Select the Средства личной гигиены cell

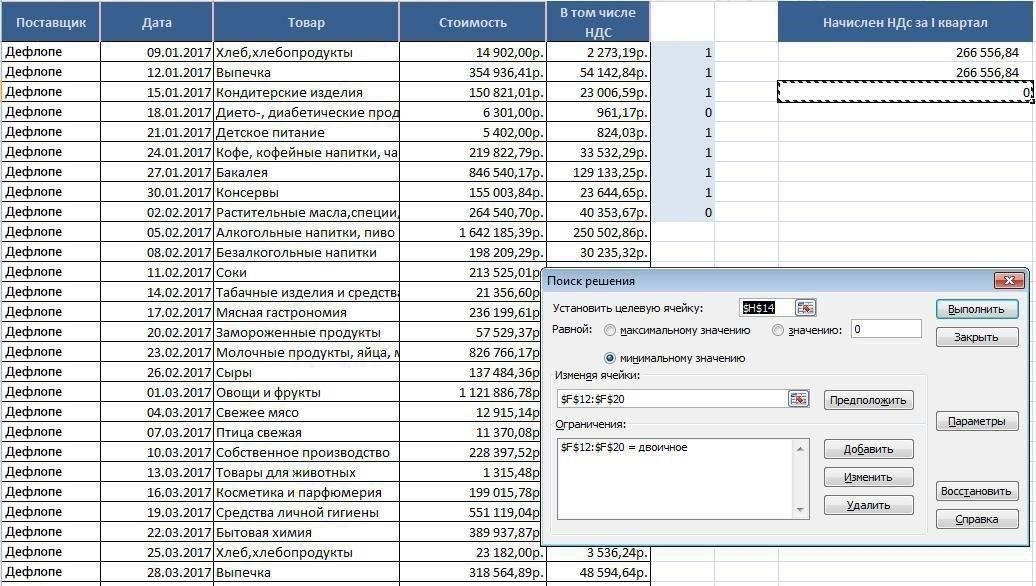click(x=307, y=513)
